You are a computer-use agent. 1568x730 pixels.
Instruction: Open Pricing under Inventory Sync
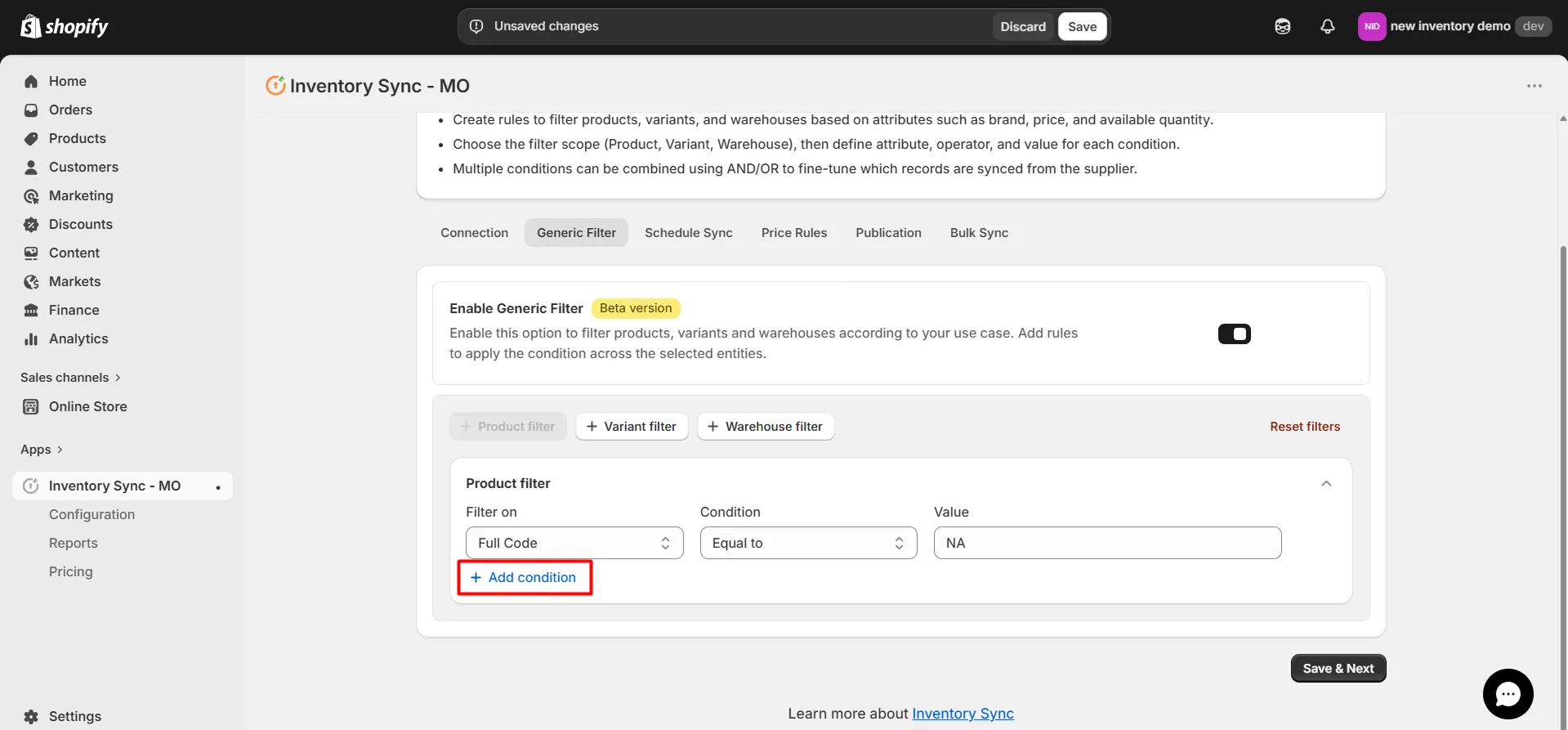[x=71, y=571]
